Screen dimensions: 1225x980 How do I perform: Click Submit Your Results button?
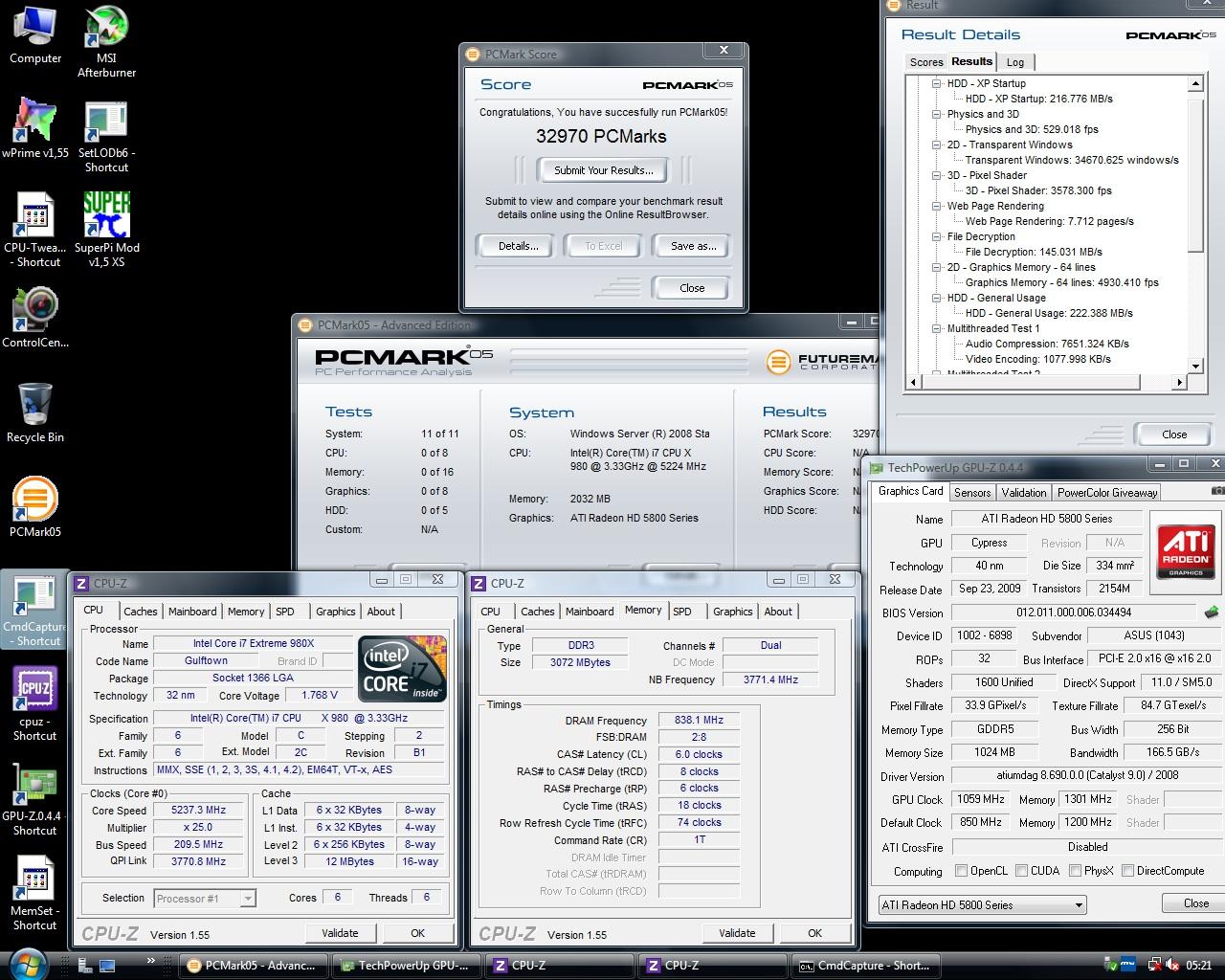604,170
